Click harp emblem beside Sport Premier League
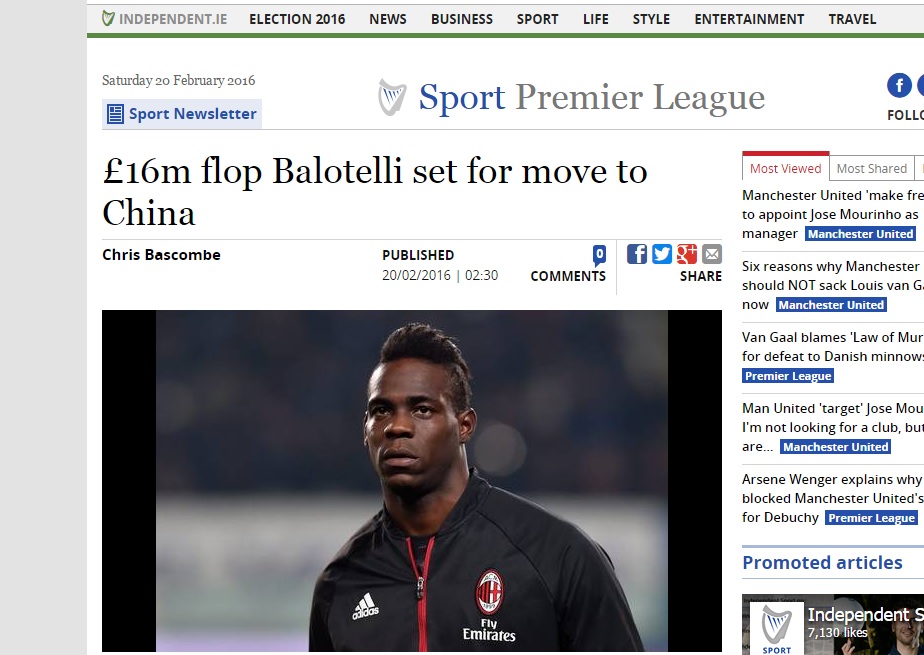The height and width of the screenshot is (655, 924). click(x=392, y=97)
